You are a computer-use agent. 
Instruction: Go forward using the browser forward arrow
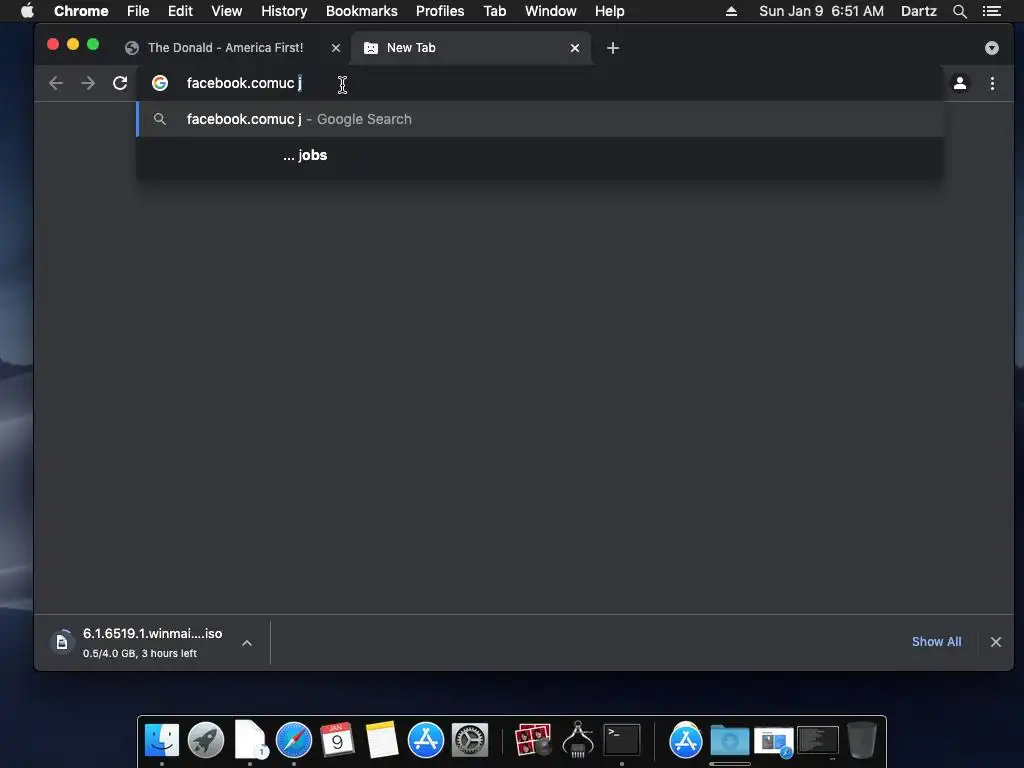pyautogui.click(x=88, y=83)
